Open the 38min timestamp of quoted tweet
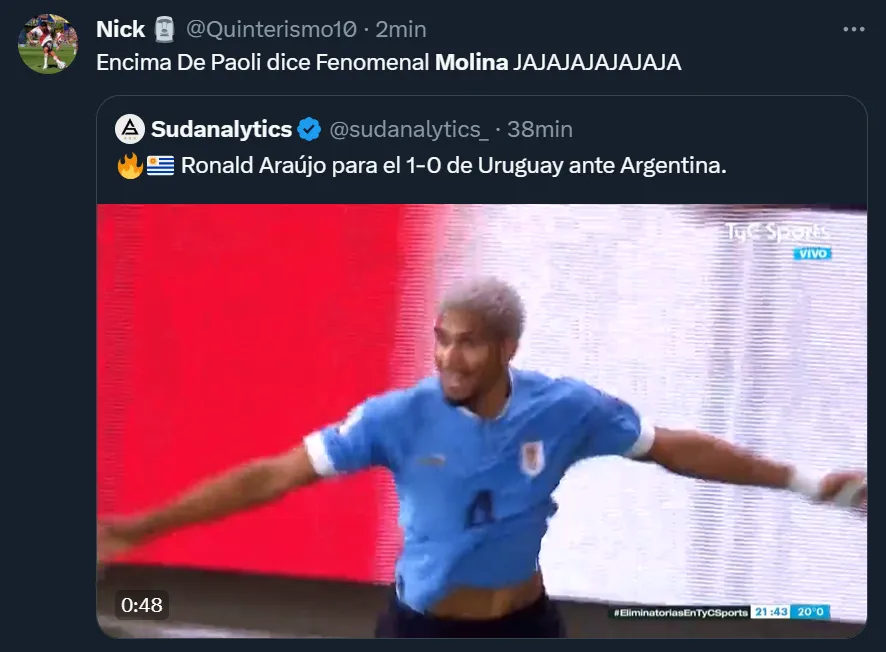886x652 pixels. click(x=540, y=130)
